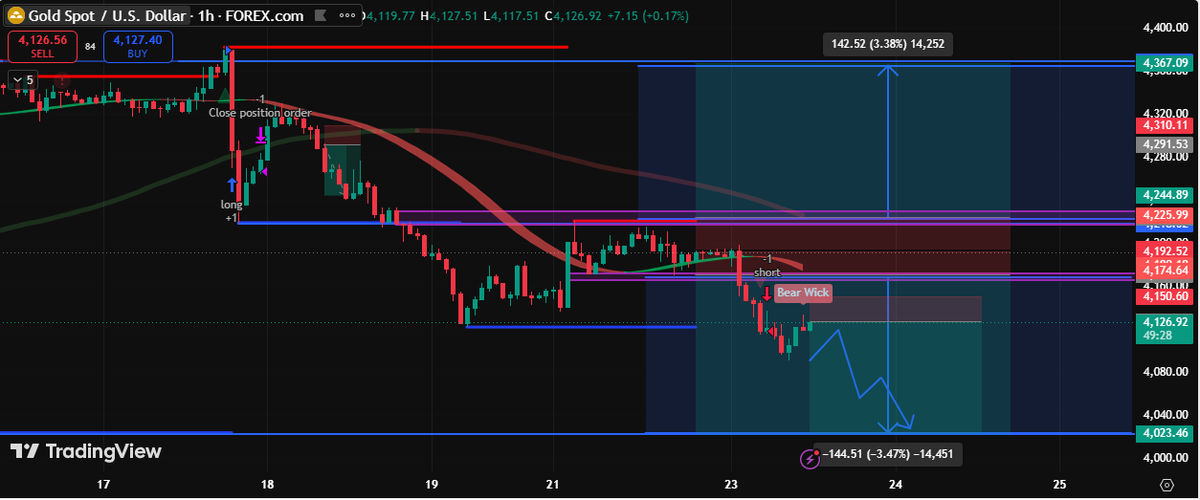Click the spread value 84

click(x=90, y=46)
